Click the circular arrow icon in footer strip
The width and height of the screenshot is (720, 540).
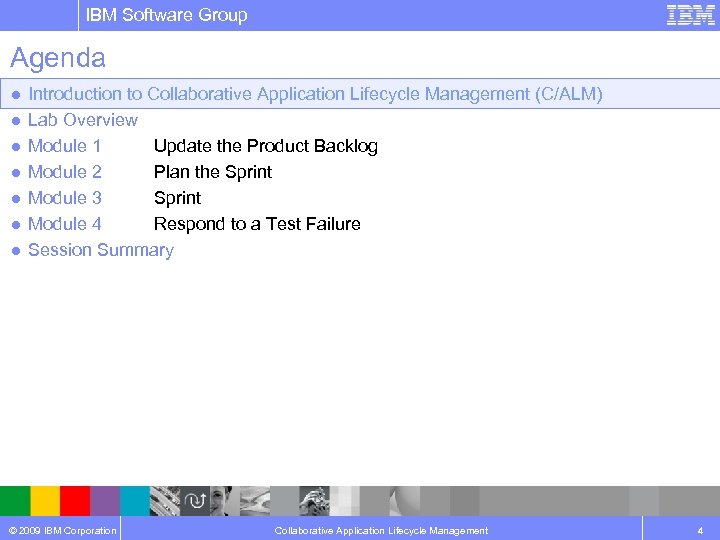click(x=196, y=500)
